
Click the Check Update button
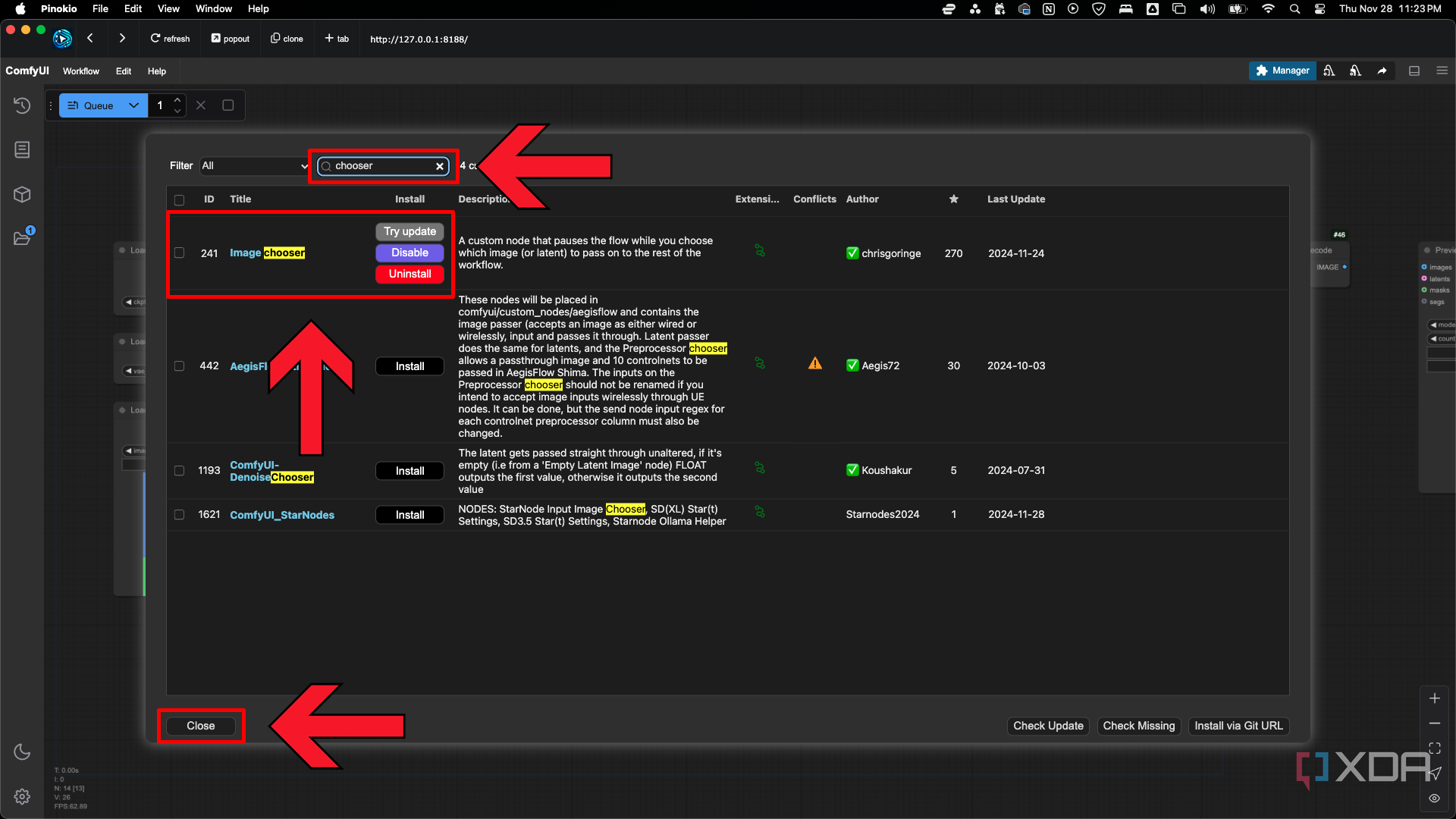click(1048, 726)
